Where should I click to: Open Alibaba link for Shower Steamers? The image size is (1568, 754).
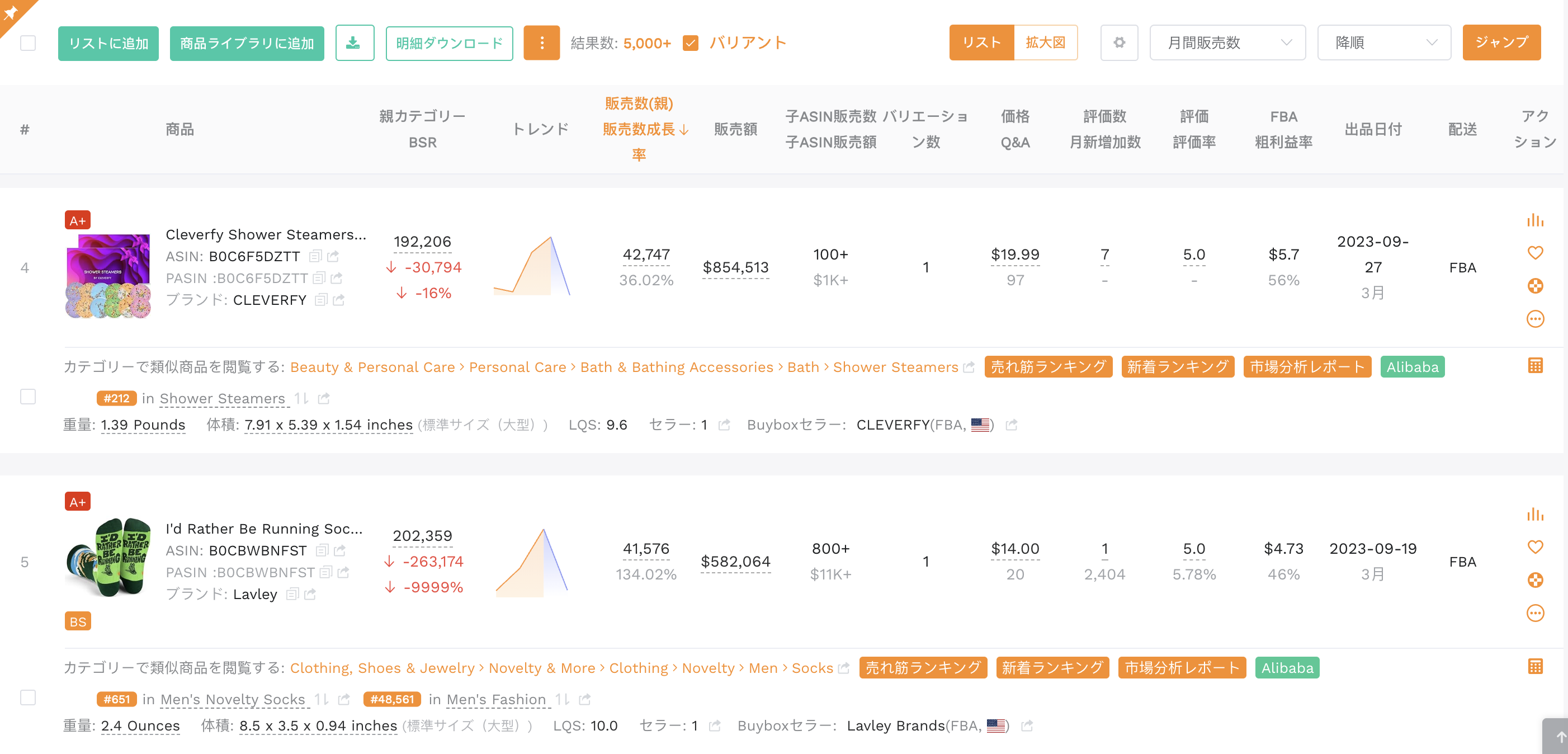(1412, 366)
